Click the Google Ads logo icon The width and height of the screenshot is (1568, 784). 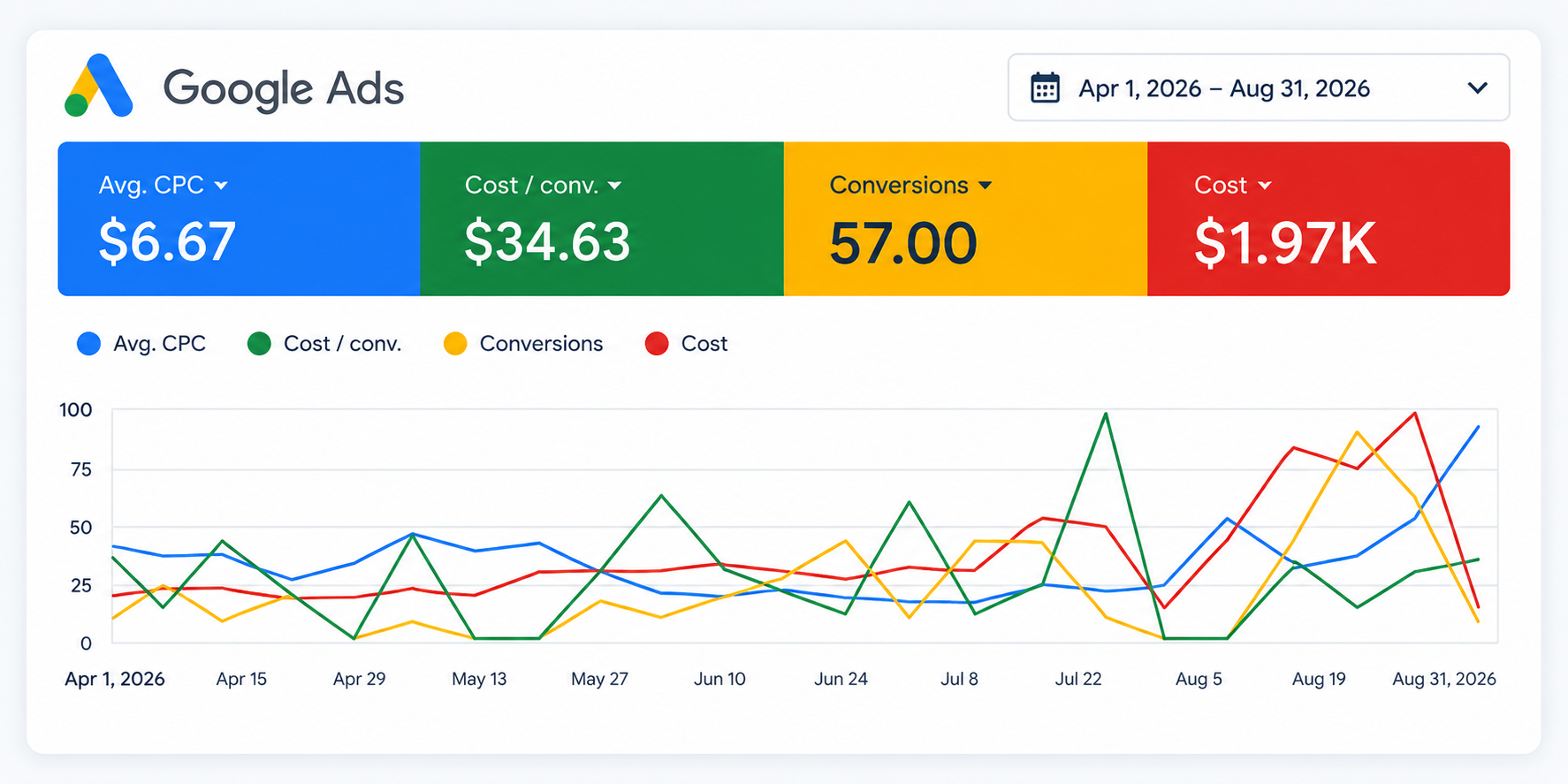(x=99, y=86)
